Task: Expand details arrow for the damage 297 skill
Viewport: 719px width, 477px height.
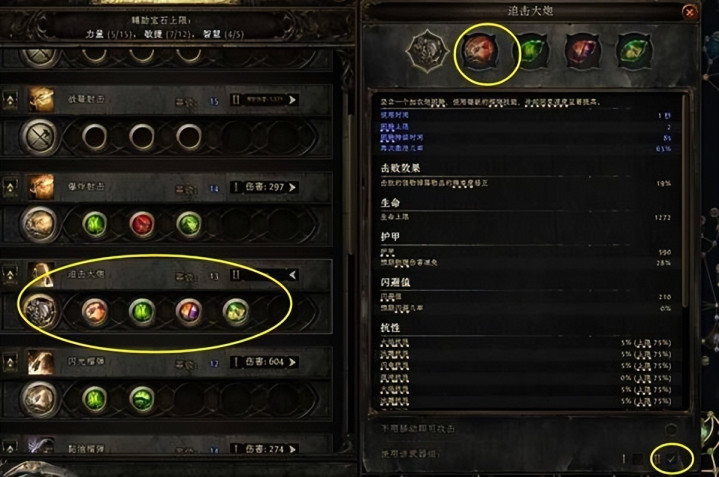Action: click(x=292, y=187)
